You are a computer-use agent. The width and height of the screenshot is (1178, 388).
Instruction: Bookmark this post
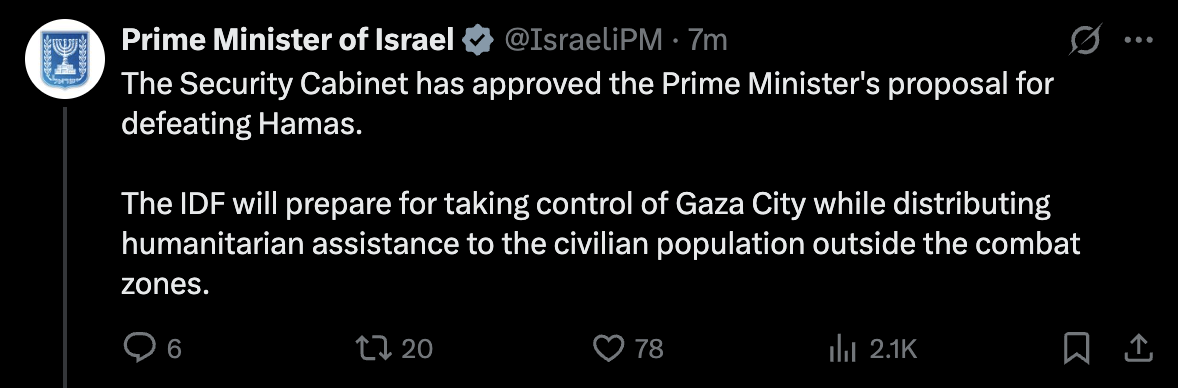point(1077,347)
